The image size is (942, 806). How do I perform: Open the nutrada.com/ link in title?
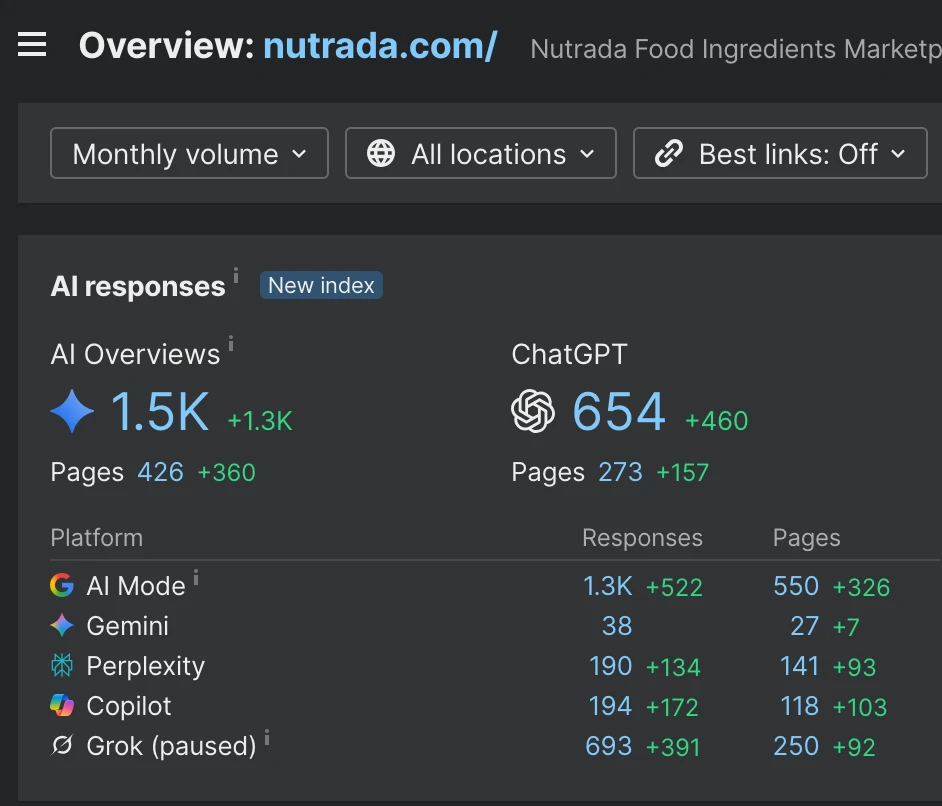pyautogui.click(x=380, y=46)
